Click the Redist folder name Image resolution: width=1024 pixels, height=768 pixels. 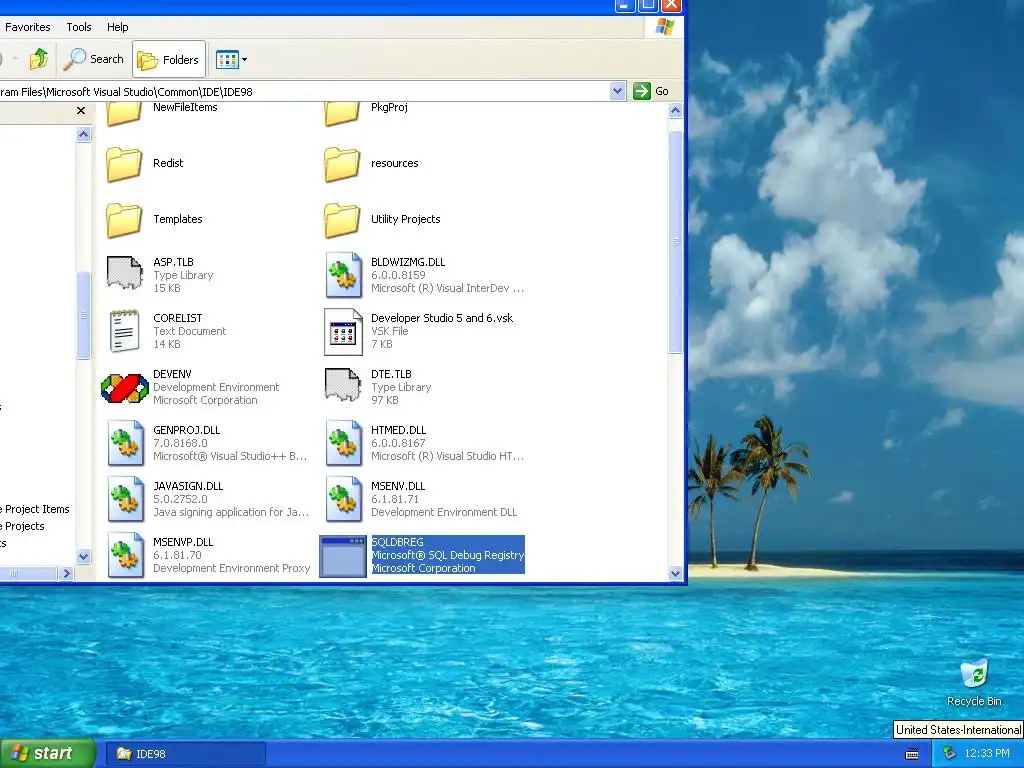click(x=168, y=163)
